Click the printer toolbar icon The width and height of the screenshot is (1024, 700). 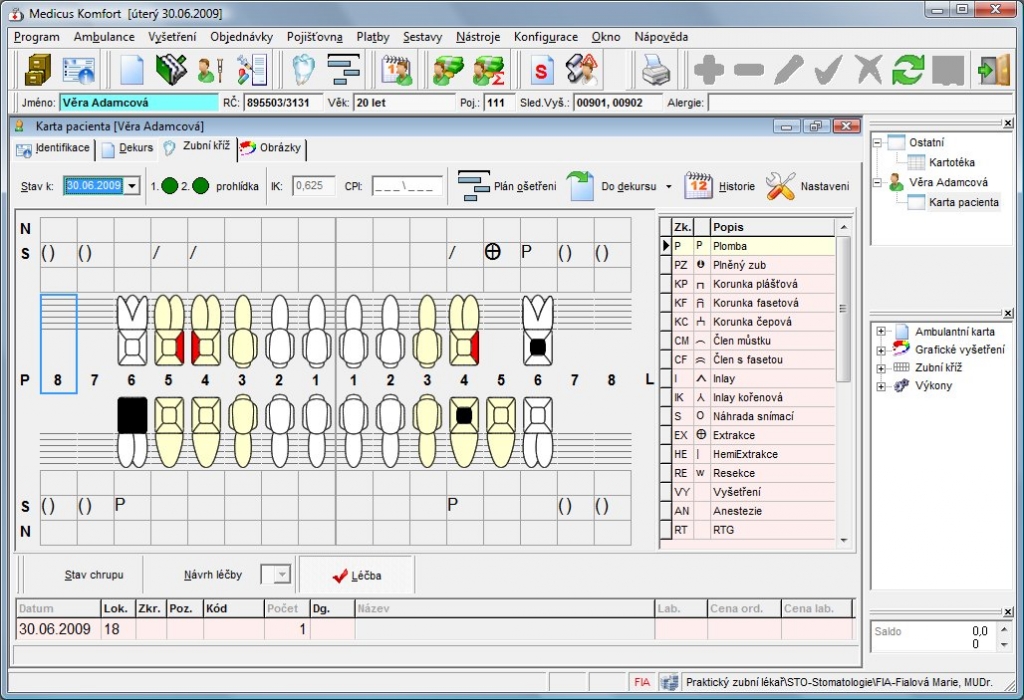[656, 70]
